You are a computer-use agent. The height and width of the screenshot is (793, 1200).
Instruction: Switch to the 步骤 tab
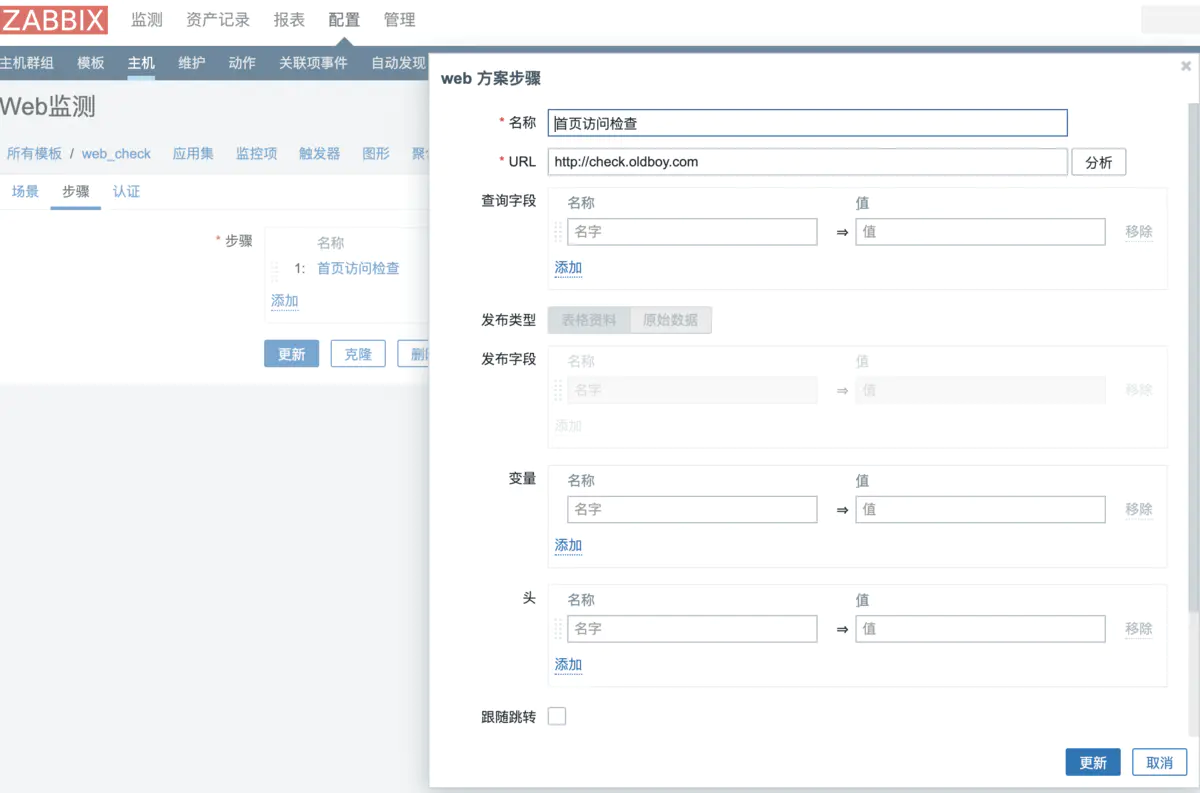point(76,191)
